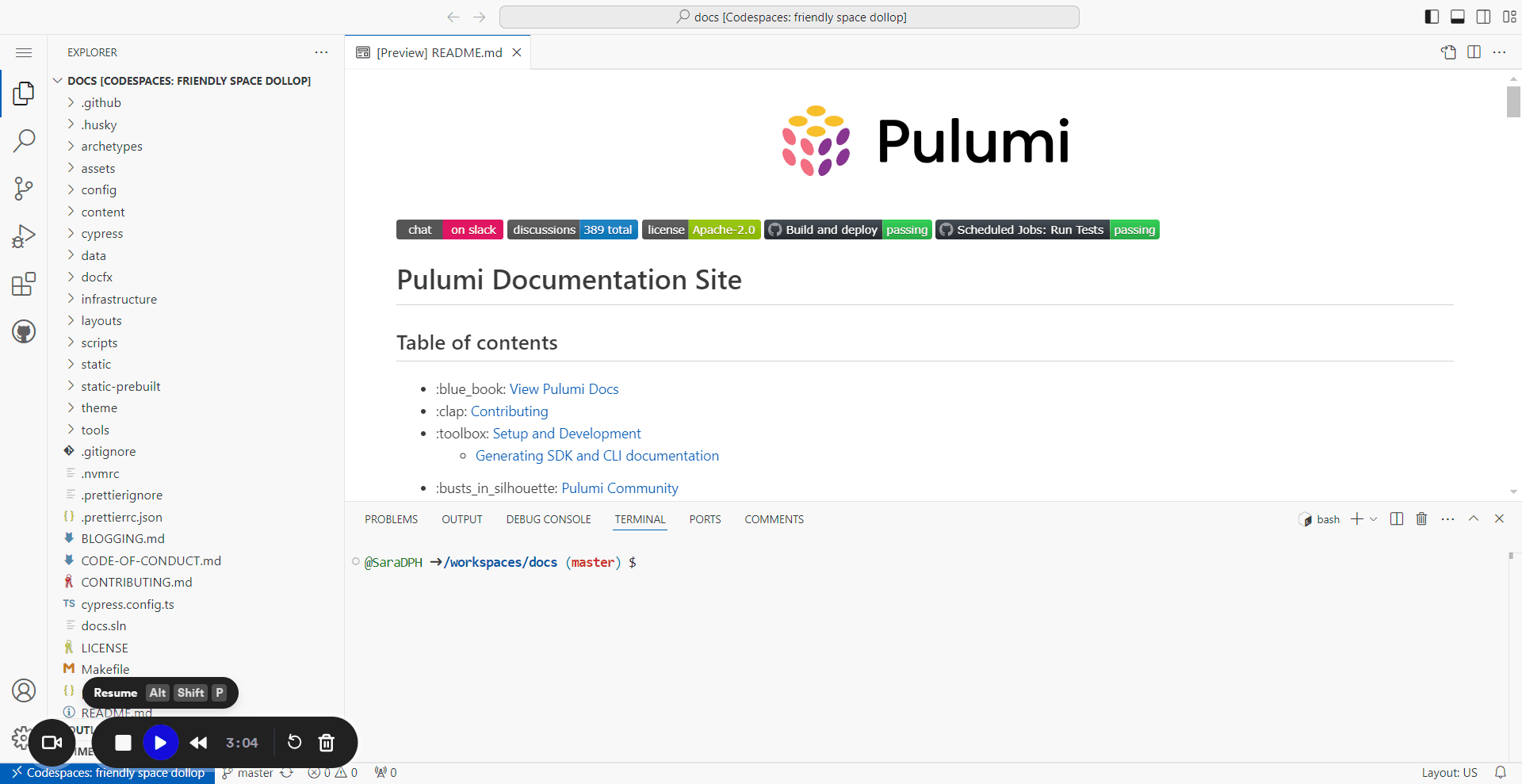The width and height of the screenshot is (1522, 784).
Task: Split the editor to the right
Action: click(1474, 52)
